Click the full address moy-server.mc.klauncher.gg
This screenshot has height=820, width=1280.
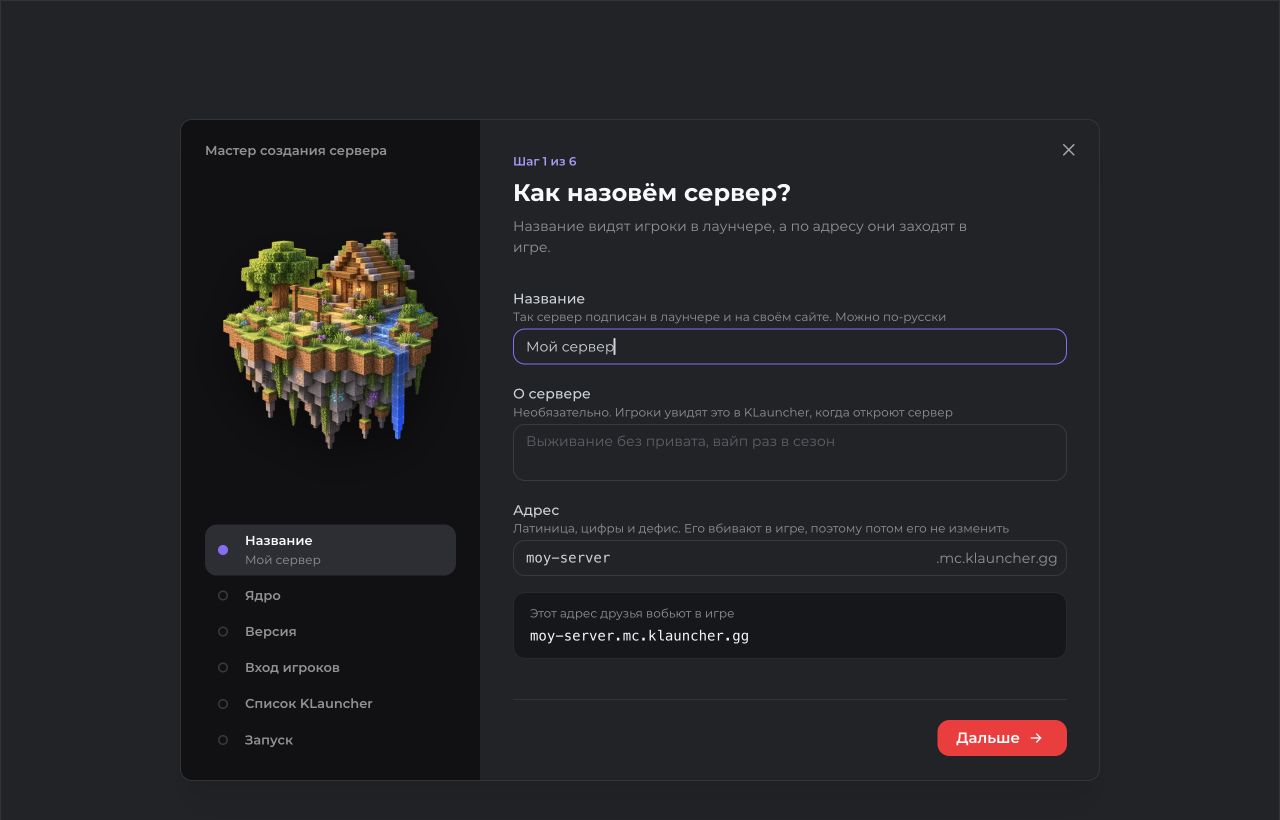[639, 636]
